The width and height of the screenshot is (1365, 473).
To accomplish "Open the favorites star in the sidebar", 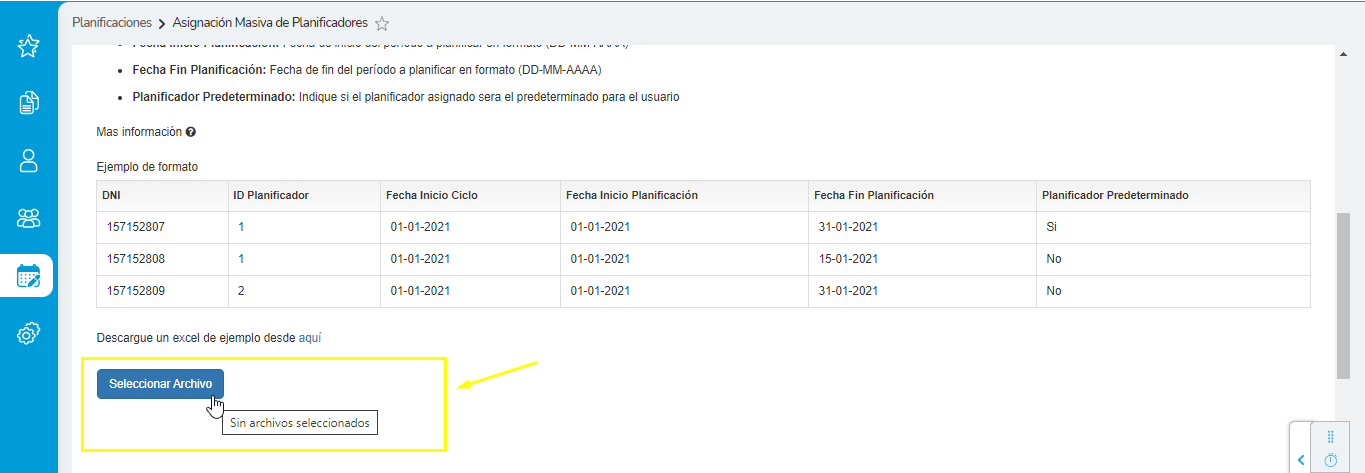I will pos(28,46).
